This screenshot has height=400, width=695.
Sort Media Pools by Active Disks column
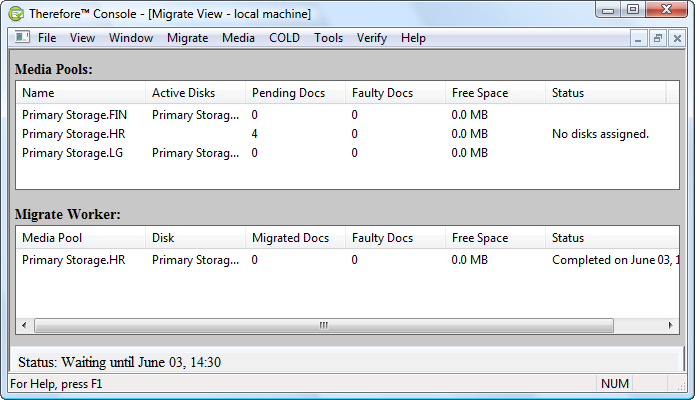(x=195, y=93)
